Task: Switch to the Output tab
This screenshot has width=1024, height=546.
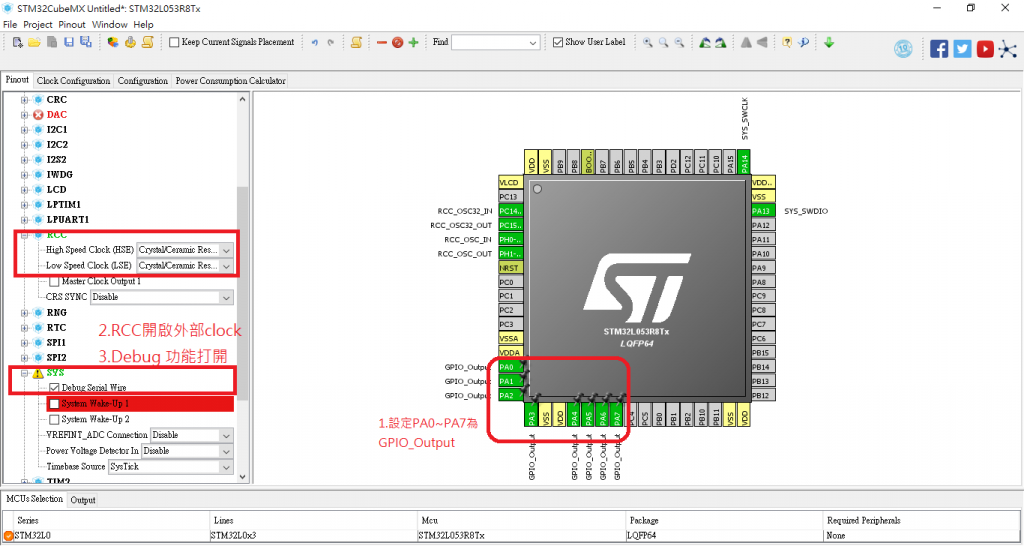Action: tap(83, 500)
